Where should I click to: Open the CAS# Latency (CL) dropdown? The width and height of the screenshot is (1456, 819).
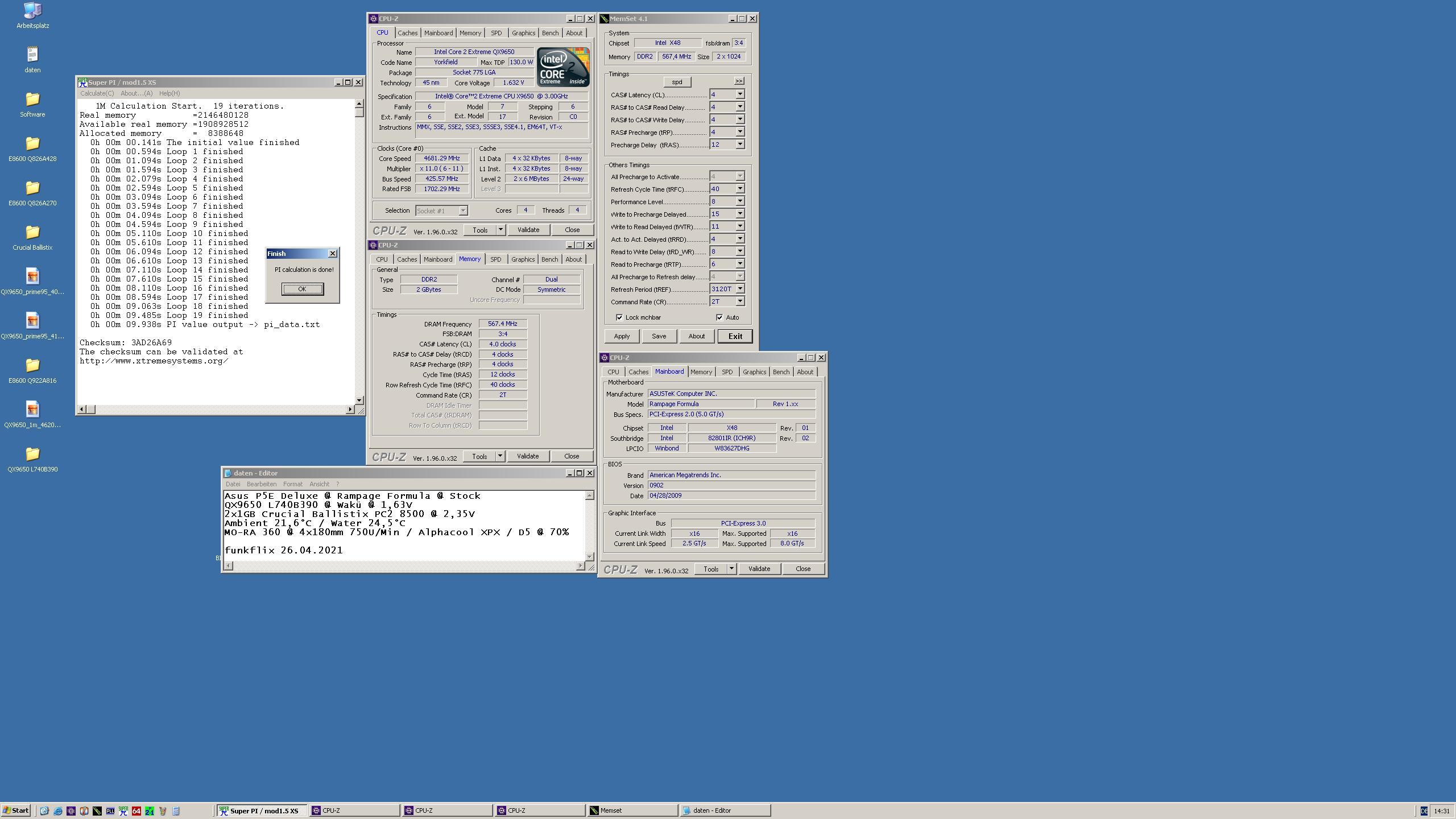[x=740, y=94]
